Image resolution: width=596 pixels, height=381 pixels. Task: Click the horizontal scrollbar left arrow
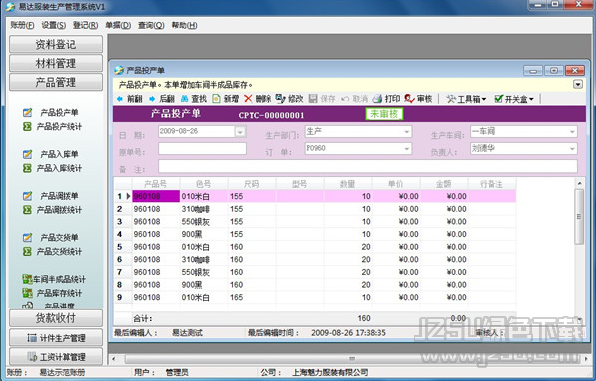114,359
